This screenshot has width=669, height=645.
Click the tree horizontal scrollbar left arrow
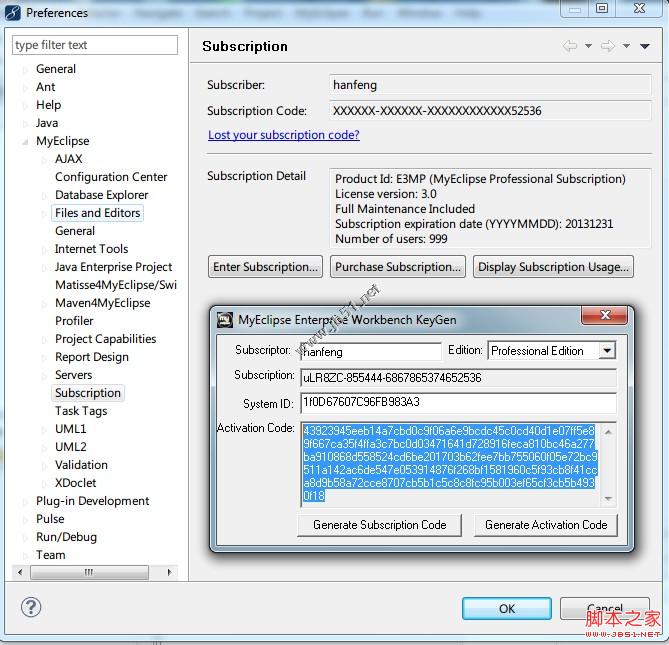(x=20, y=572)
